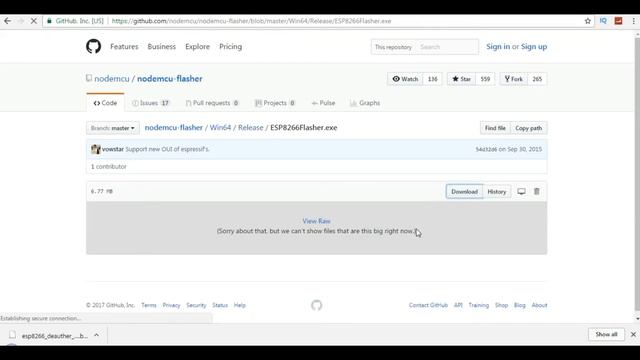The height and width of the screenshot is (360, 640).
Task: Click the GitHub octocat logo in header
Action: [93, 47]
